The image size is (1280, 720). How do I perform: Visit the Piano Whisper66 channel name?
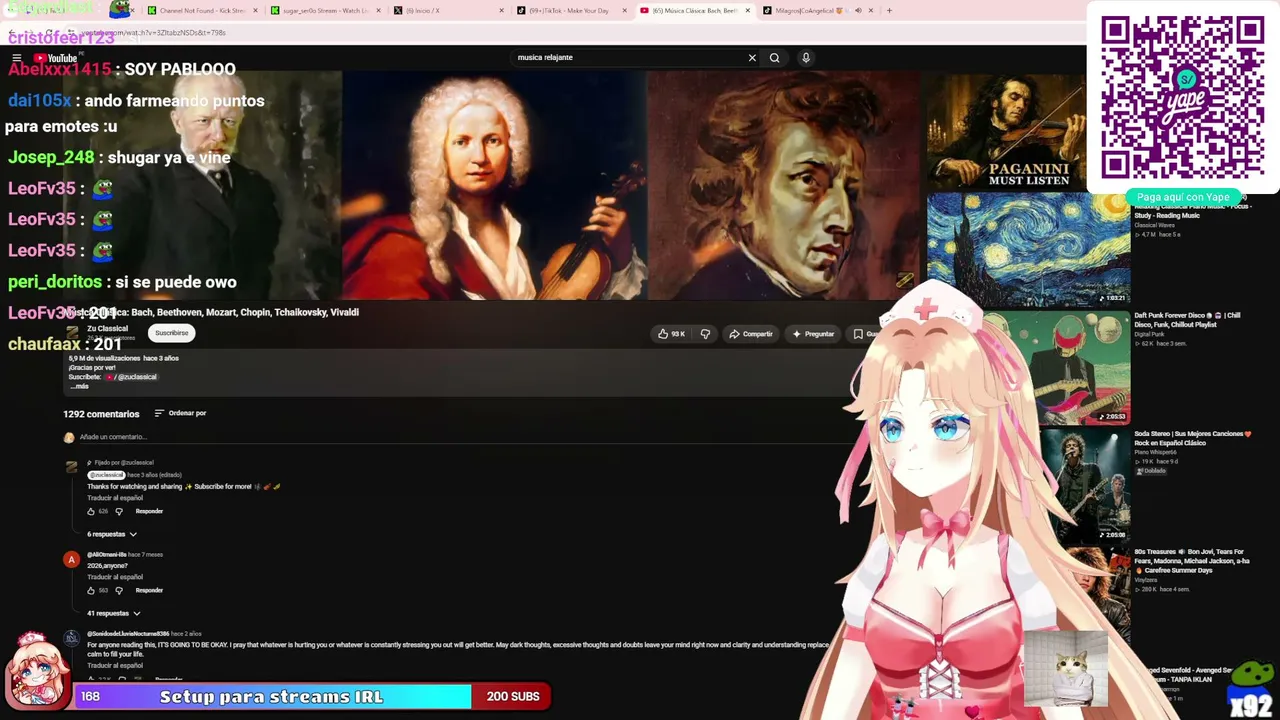(1155, 452)
